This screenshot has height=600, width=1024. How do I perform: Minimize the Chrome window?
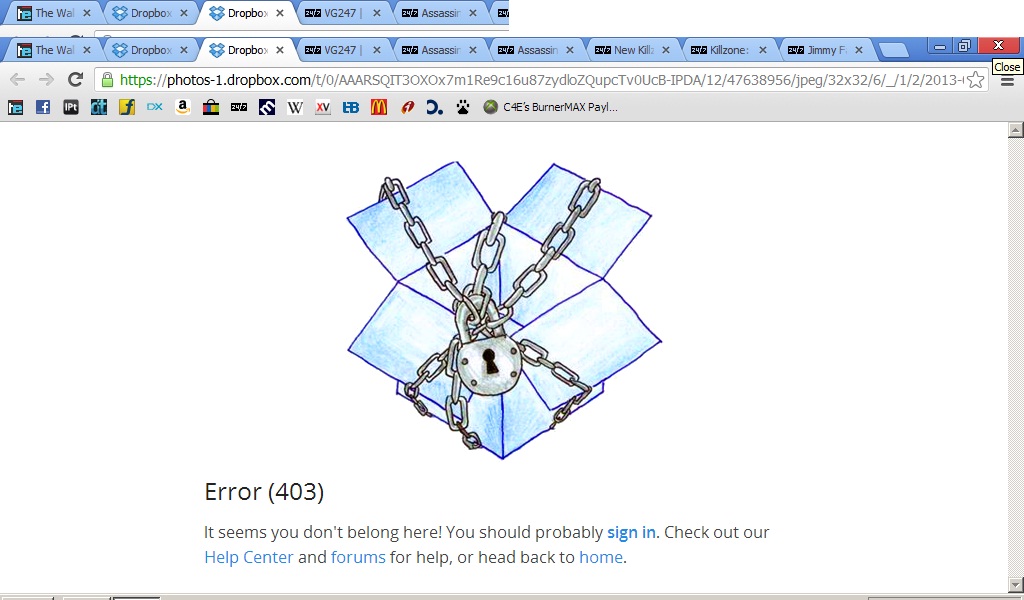point(940,46)
